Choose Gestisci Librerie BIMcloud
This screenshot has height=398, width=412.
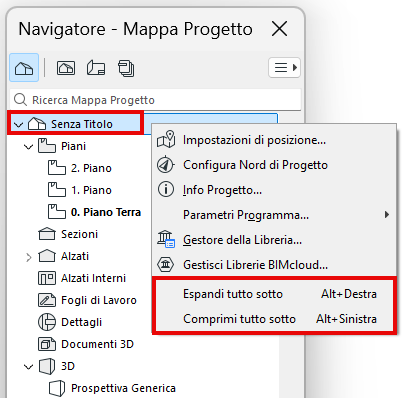click(274, 265)
